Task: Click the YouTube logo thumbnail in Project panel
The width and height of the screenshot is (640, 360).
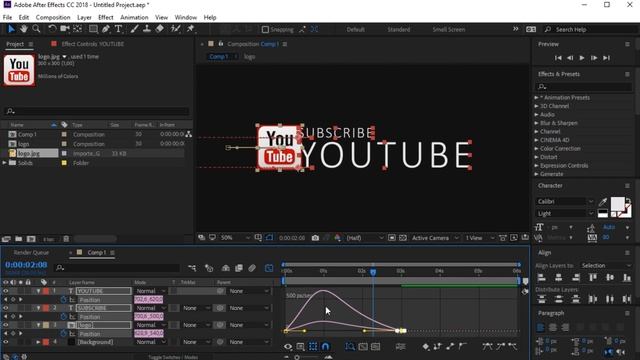Action: point(19,70)
